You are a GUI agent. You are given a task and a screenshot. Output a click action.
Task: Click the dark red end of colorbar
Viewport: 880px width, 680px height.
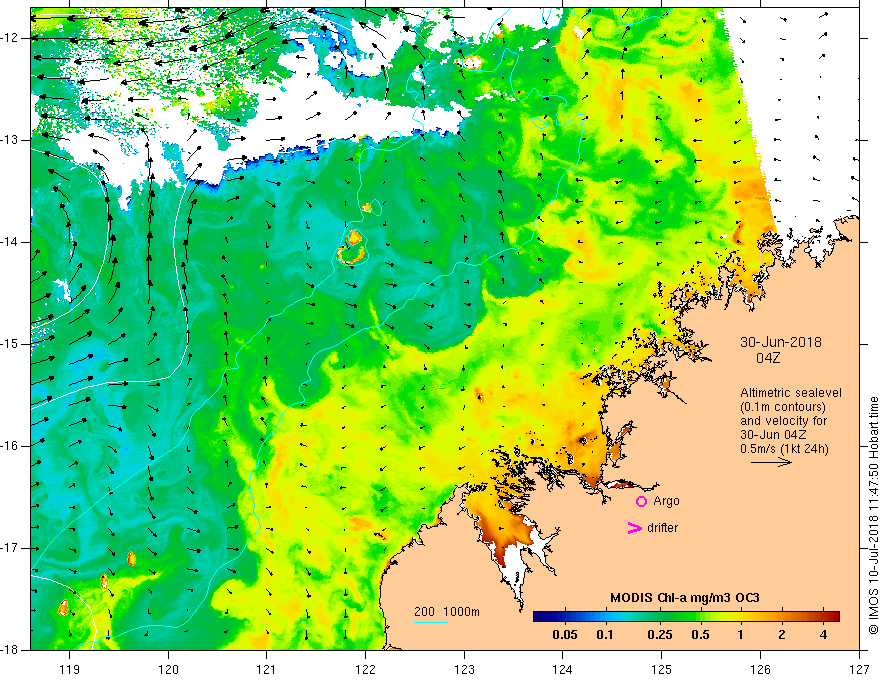point(834,617)
